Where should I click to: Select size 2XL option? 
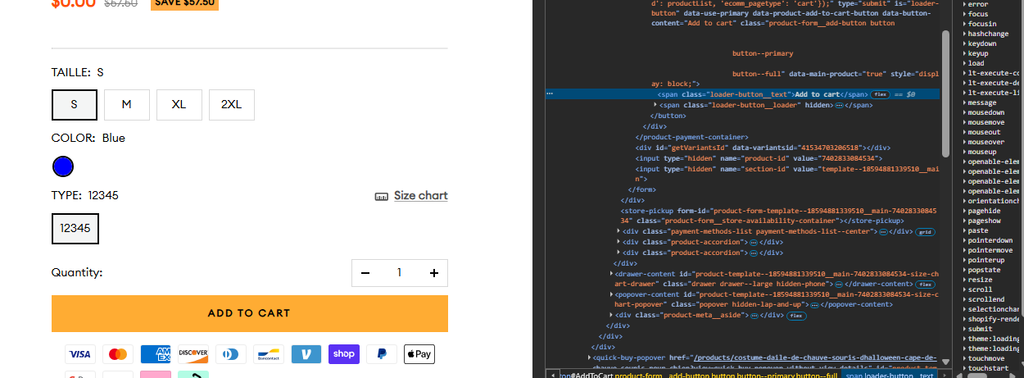tap(231, 104)
